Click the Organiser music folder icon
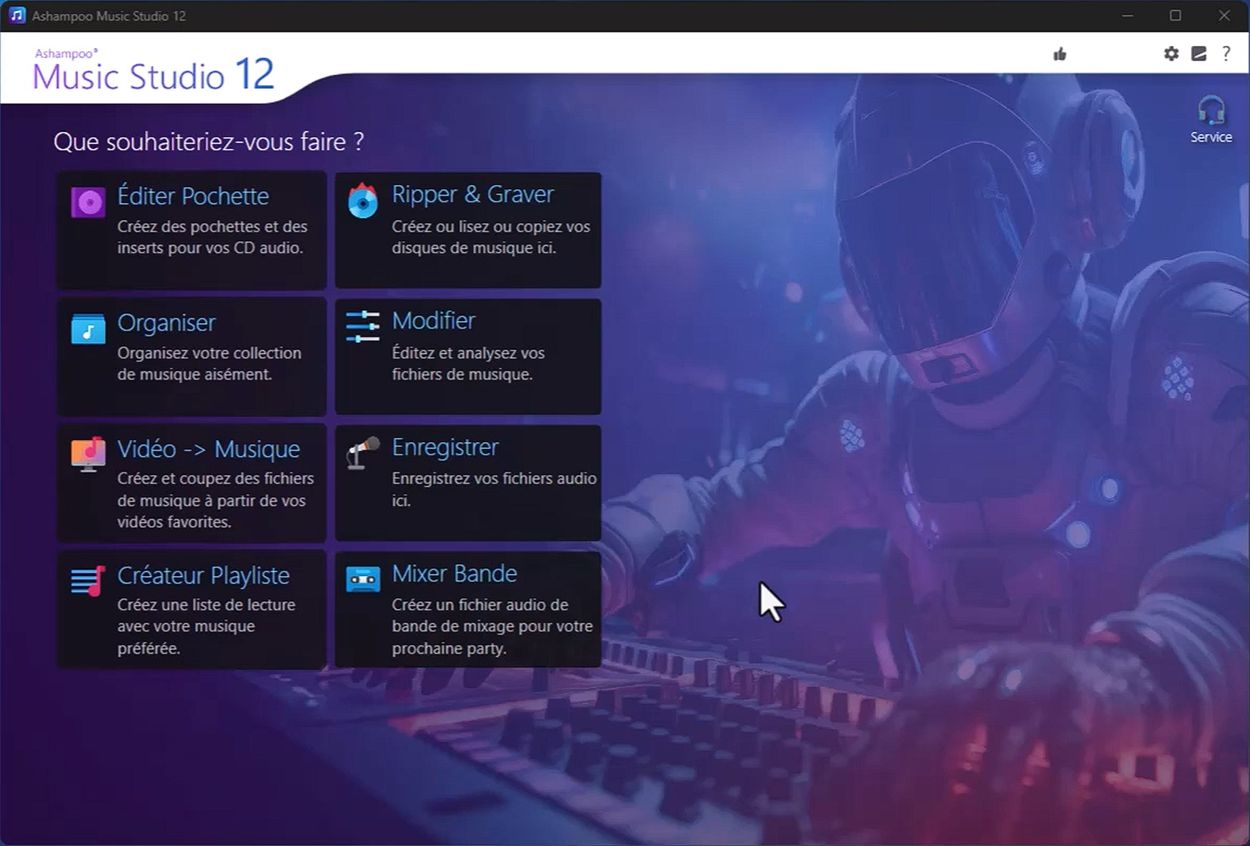Screen dimensions: 1250x846 (88, 328)
